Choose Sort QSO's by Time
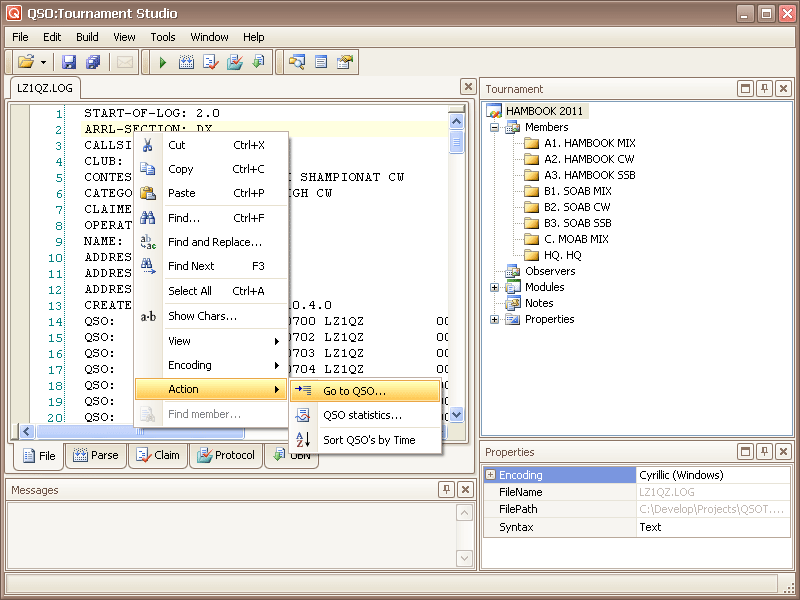The image size is (800, 600). pos(368,440)
